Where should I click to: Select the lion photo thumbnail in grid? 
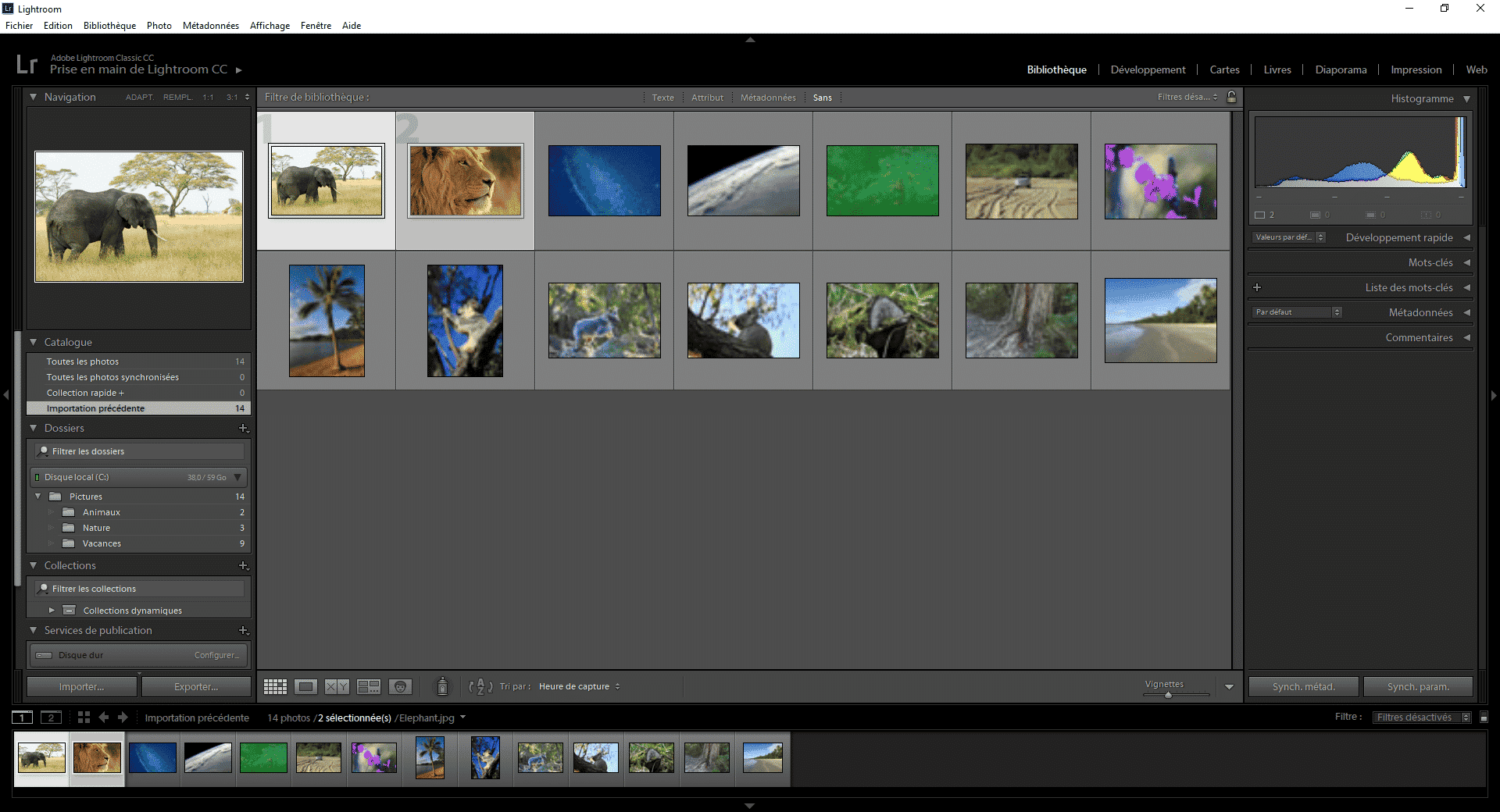click(x=465, y=180)
